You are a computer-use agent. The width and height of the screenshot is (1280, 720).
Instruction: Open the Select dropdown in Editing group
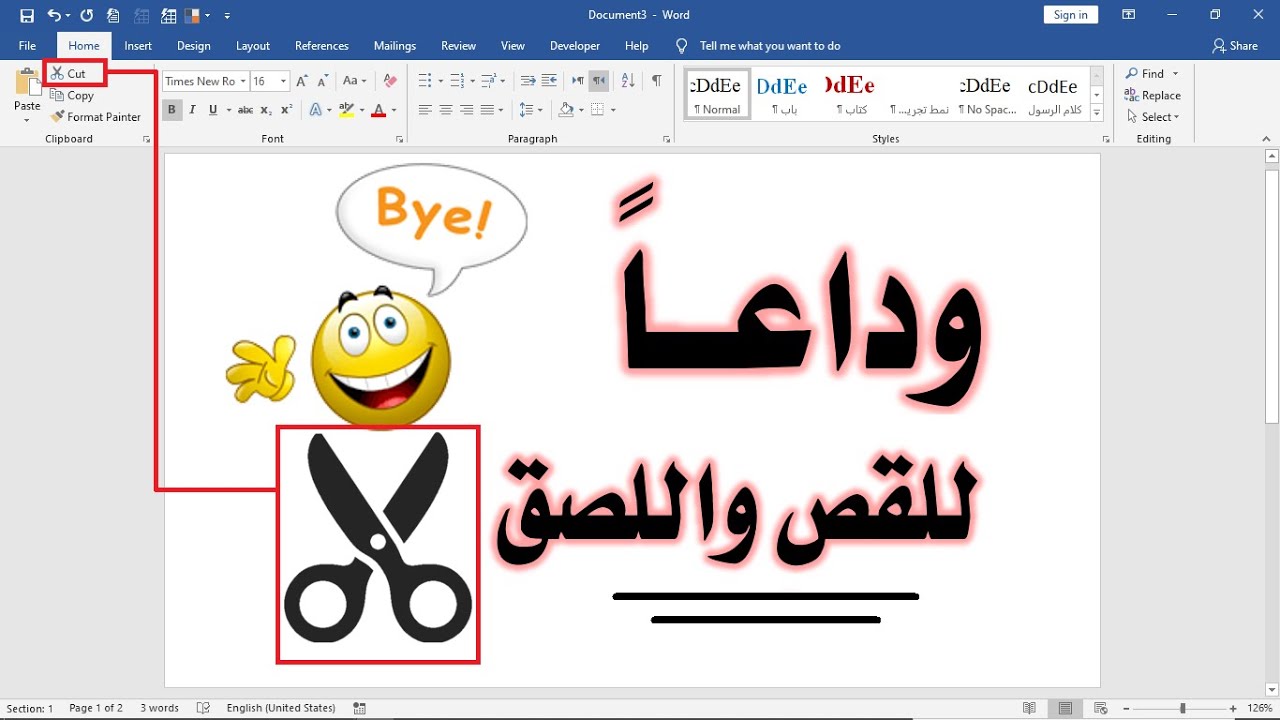pyautogui.click(x=1153, y=117)
